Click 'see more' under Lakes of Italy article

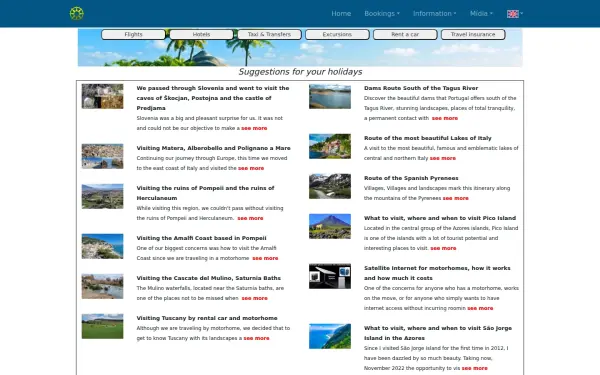click(x=443, y=158)
